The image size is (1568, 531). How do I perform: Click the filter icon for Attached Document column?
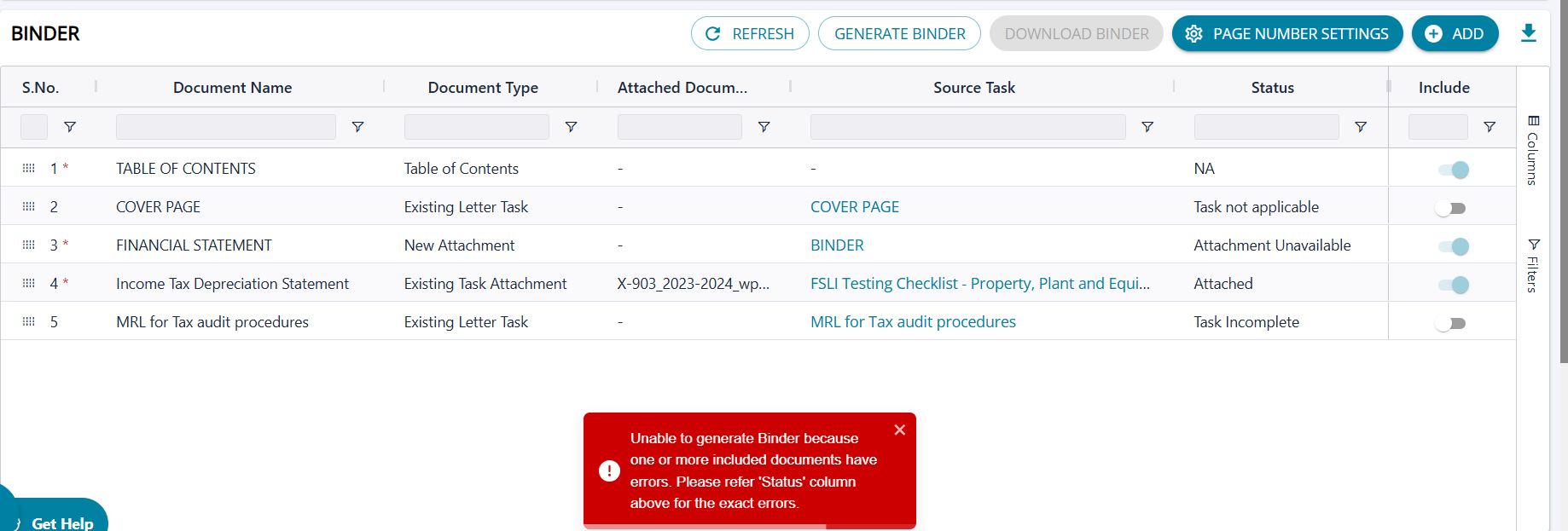pos(764,127)
